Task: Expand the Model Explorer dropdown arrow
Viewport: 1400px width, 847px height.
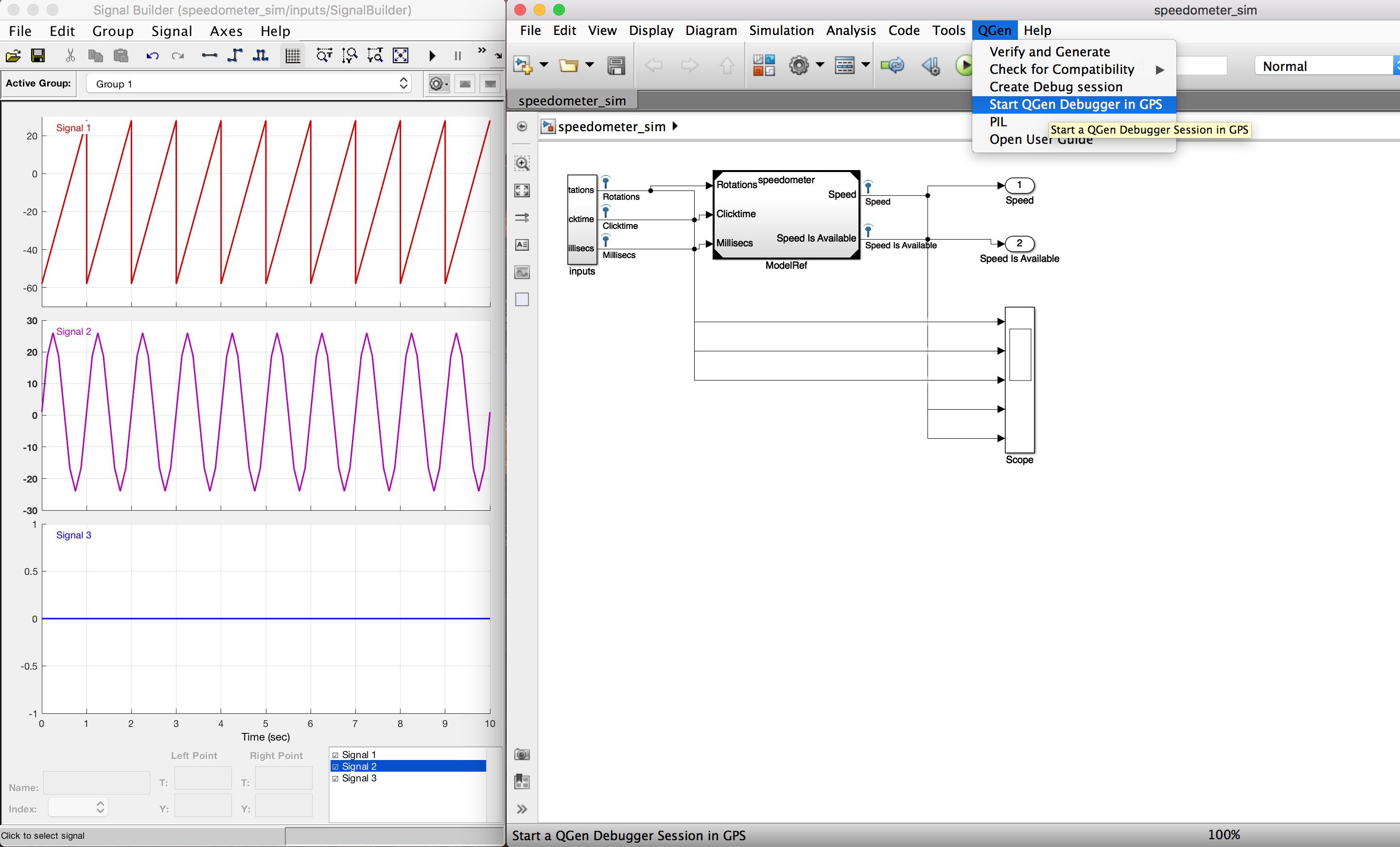Action: pyautogui.click(x=865, y=65)
